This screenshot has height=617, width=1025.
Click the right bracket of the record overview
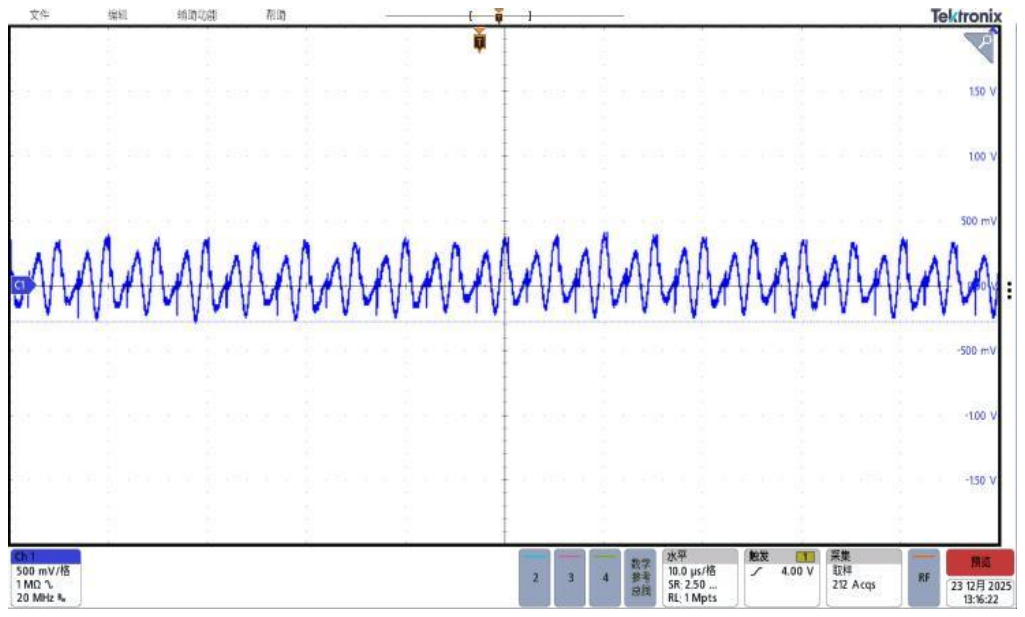[530, 16]
